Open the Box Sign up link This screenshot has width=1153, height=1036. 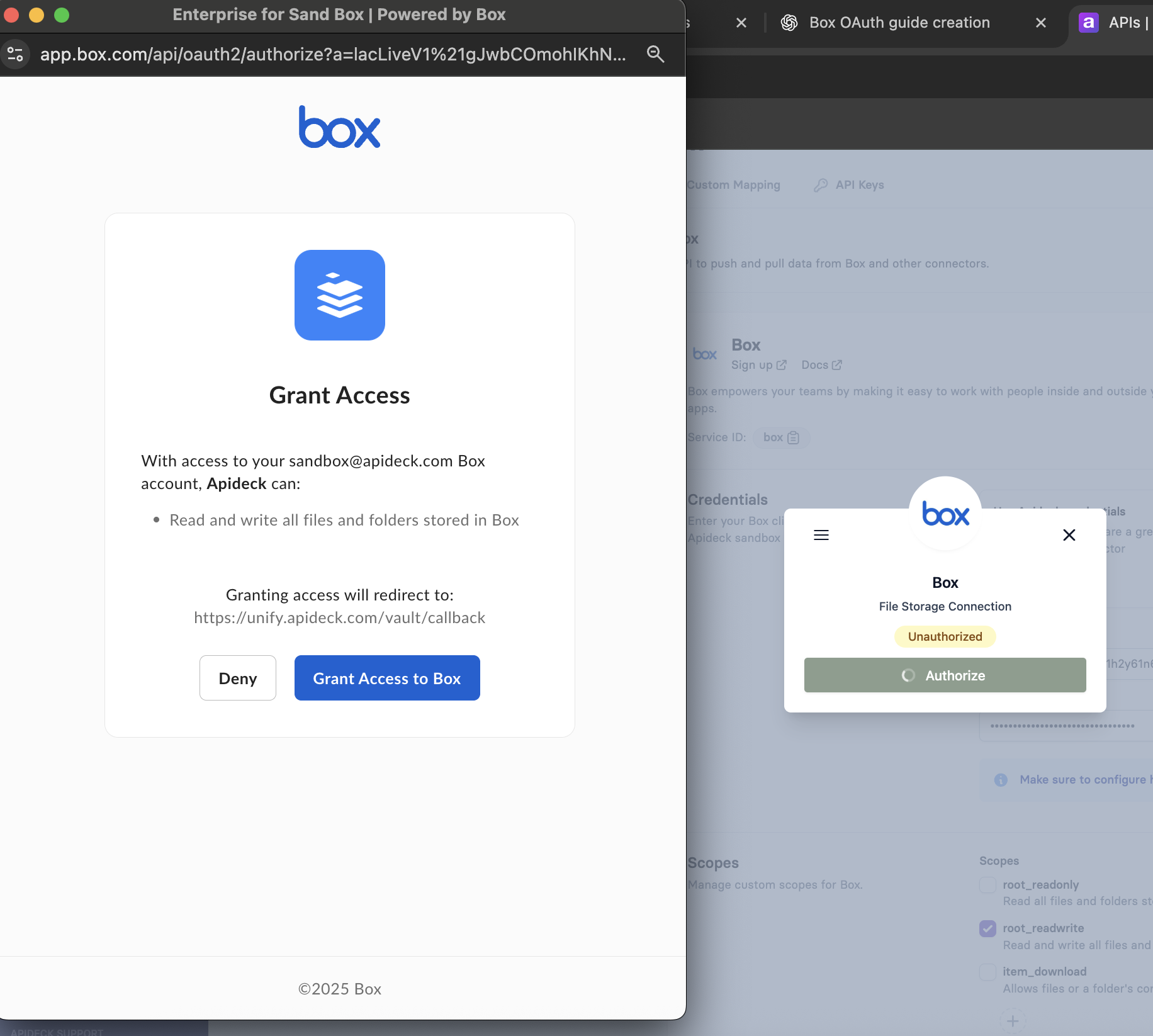[x=753, y=364]
